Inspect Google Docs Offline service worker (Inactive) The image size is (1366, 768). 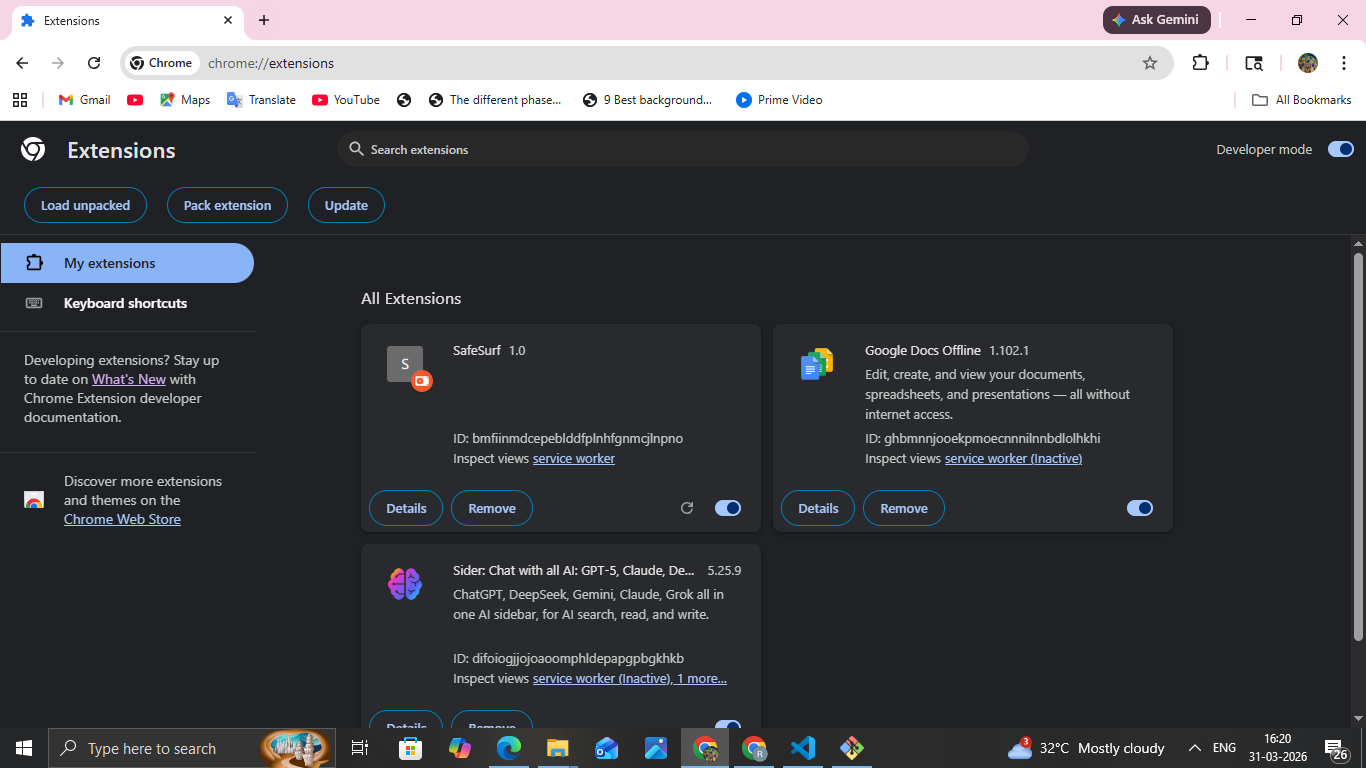pos(1013,458)
